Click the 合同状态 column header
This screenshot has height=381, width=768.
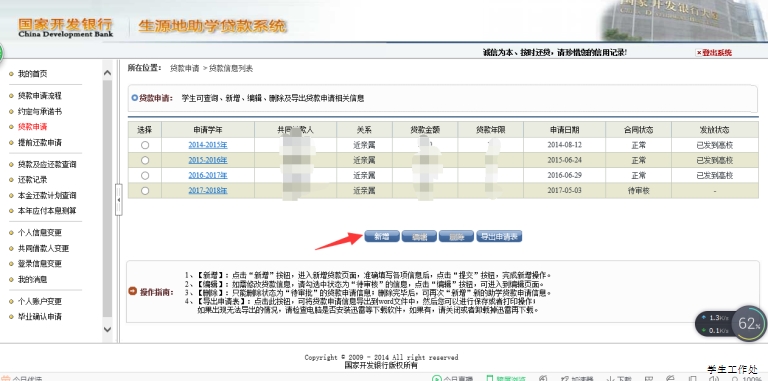638,130
